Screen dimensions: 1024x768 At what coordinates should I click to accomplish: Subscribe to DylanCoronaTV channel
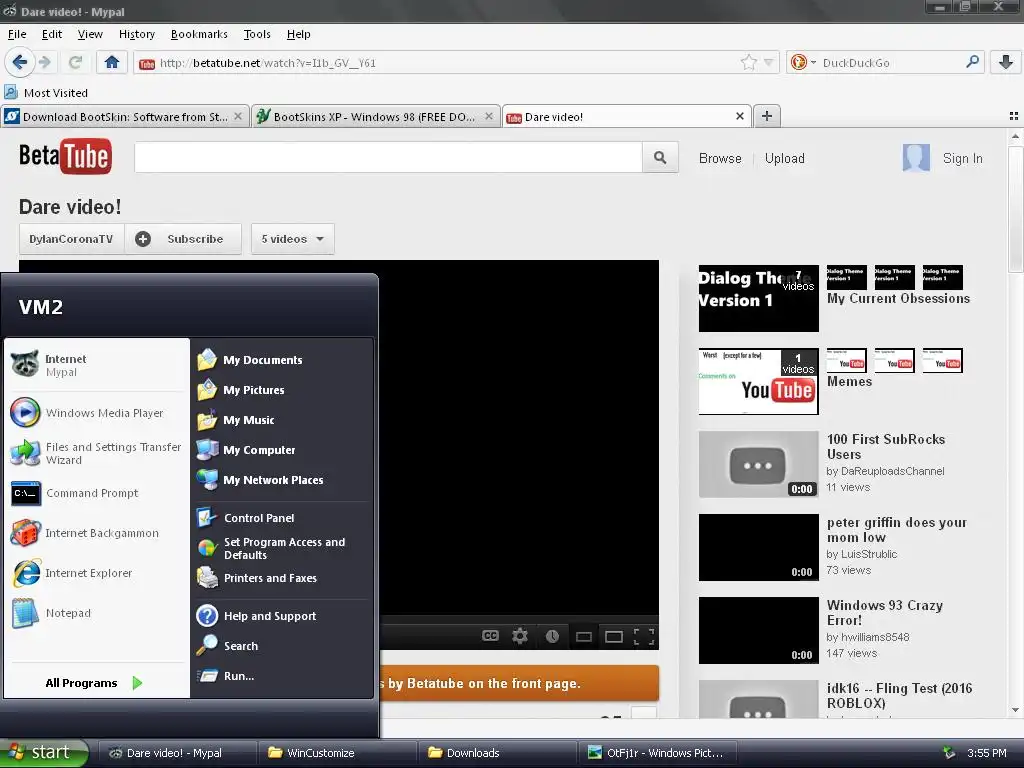pos(183,239)
